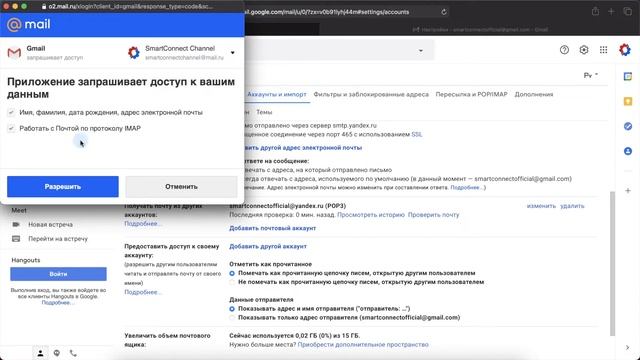Click the Hangouts contacts person icon
The width and height of the screenshot is (640, 360).
point(40,353)
